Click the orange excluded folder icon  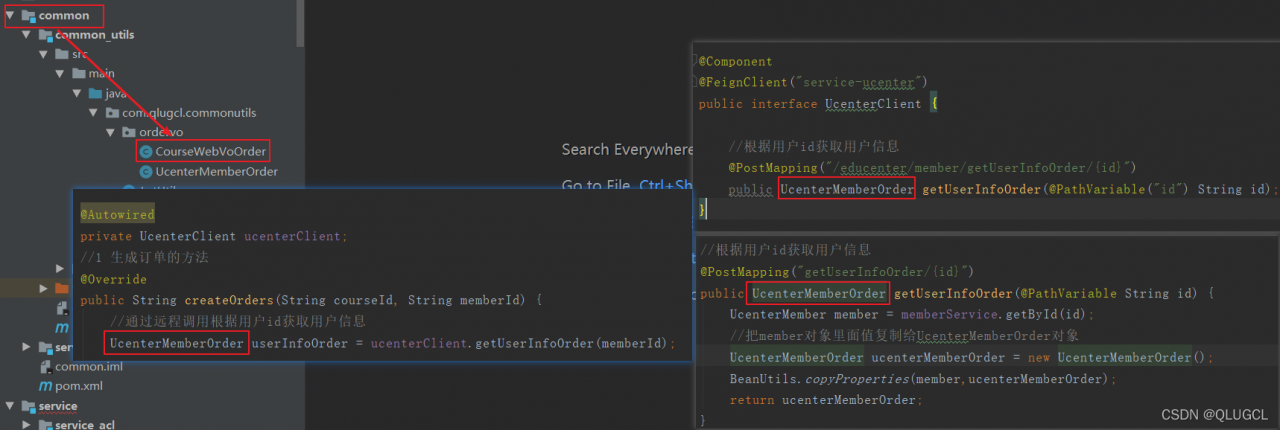(62, 289)
